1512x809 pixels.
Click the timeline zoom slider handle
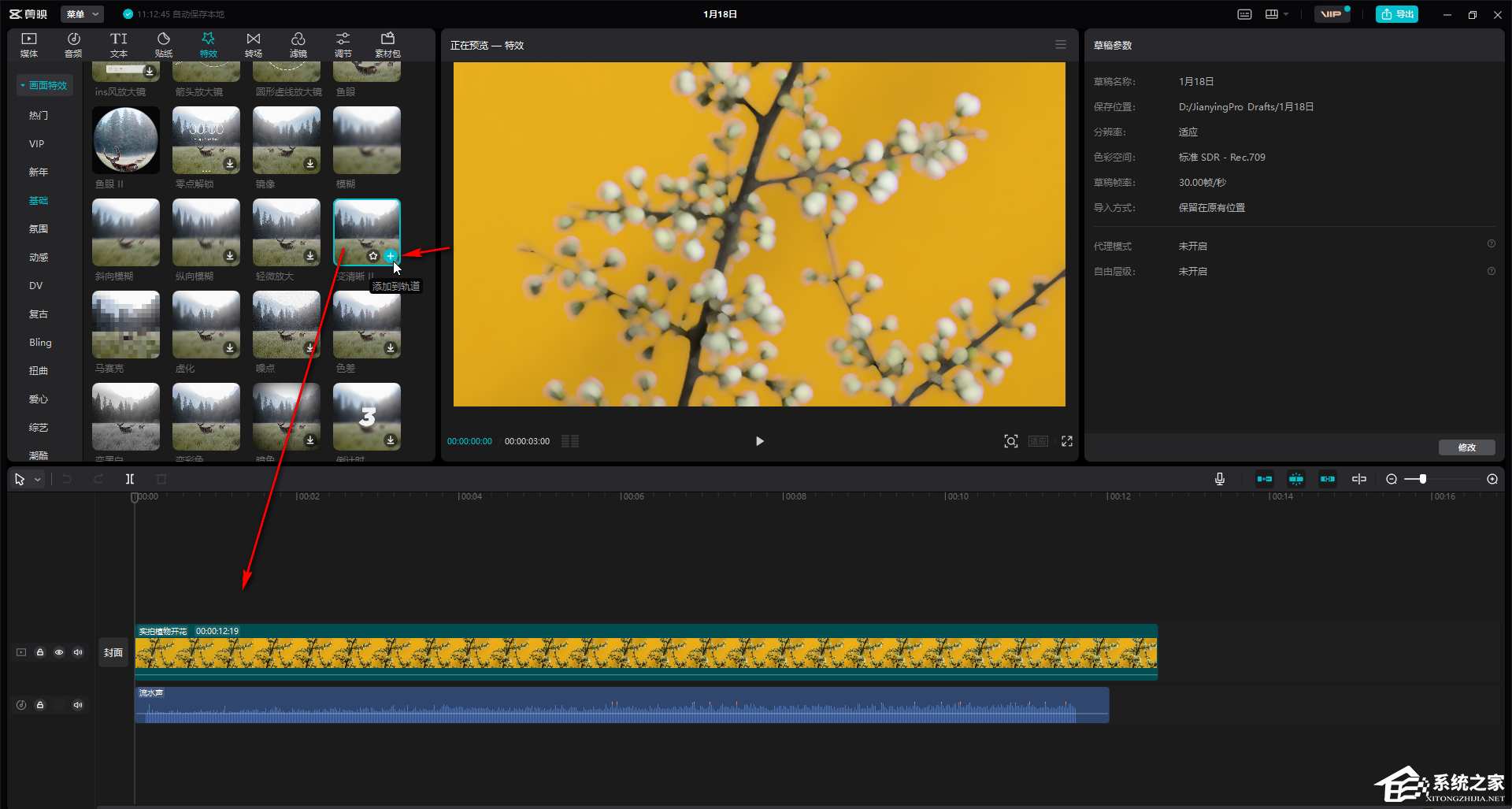pyautogui.click(x=1422, y=479)
